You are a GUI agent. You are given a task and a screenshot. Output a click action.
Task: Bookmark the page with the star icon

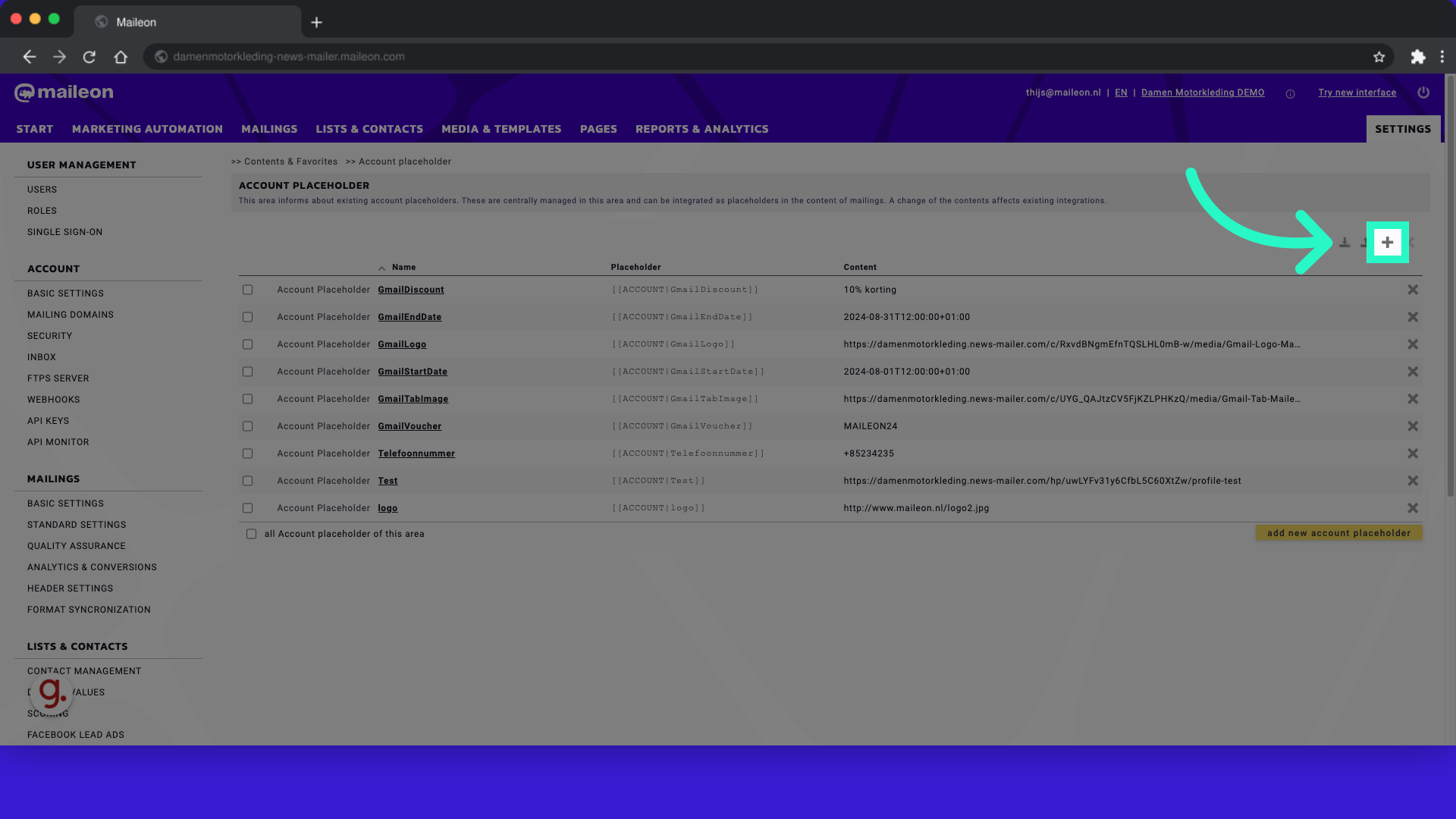(1379, 57)
